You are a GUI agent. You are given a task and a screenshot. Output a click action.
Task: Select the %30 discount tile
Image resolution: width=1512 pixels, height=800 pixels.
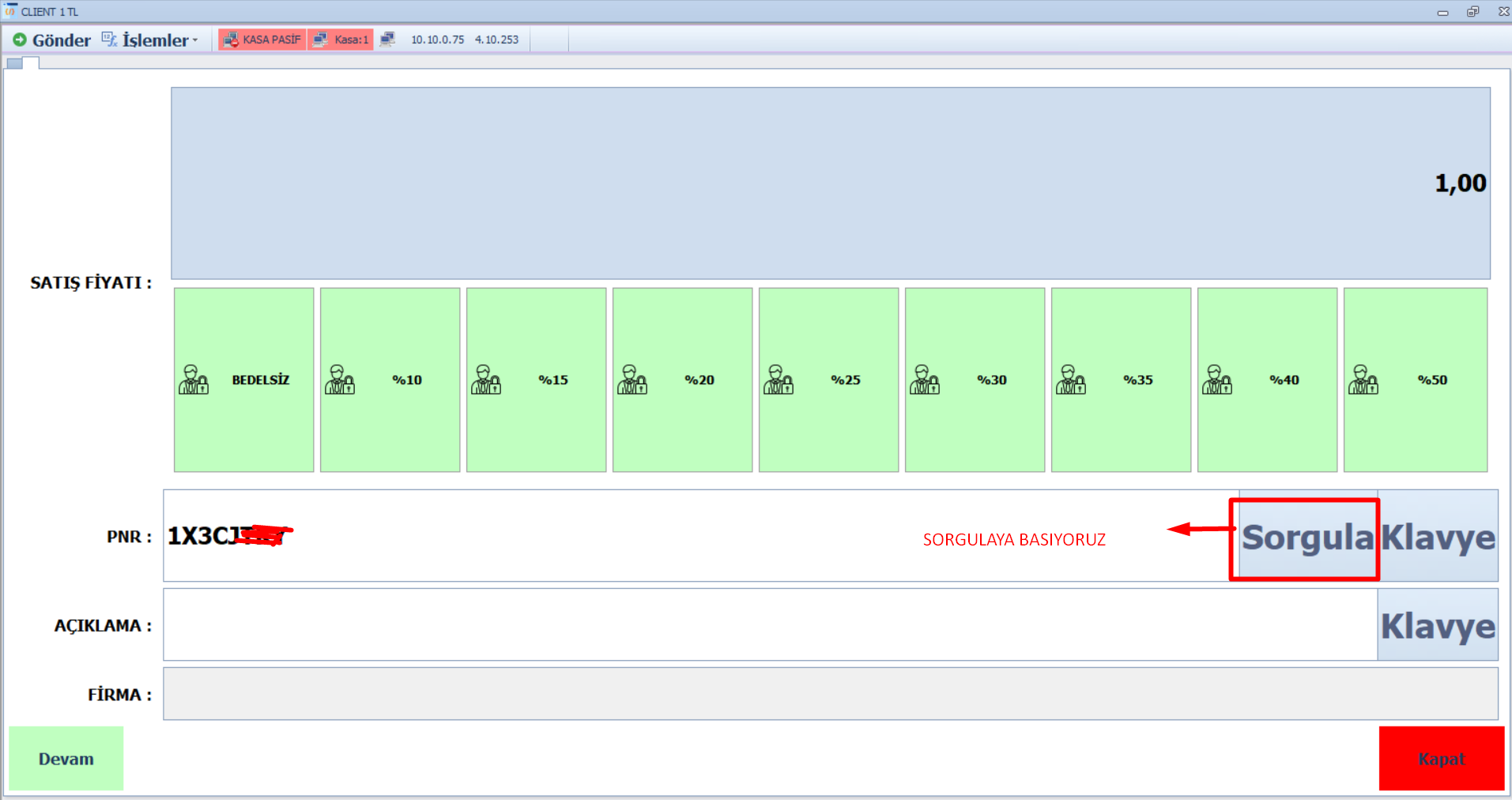pos(975,379)
